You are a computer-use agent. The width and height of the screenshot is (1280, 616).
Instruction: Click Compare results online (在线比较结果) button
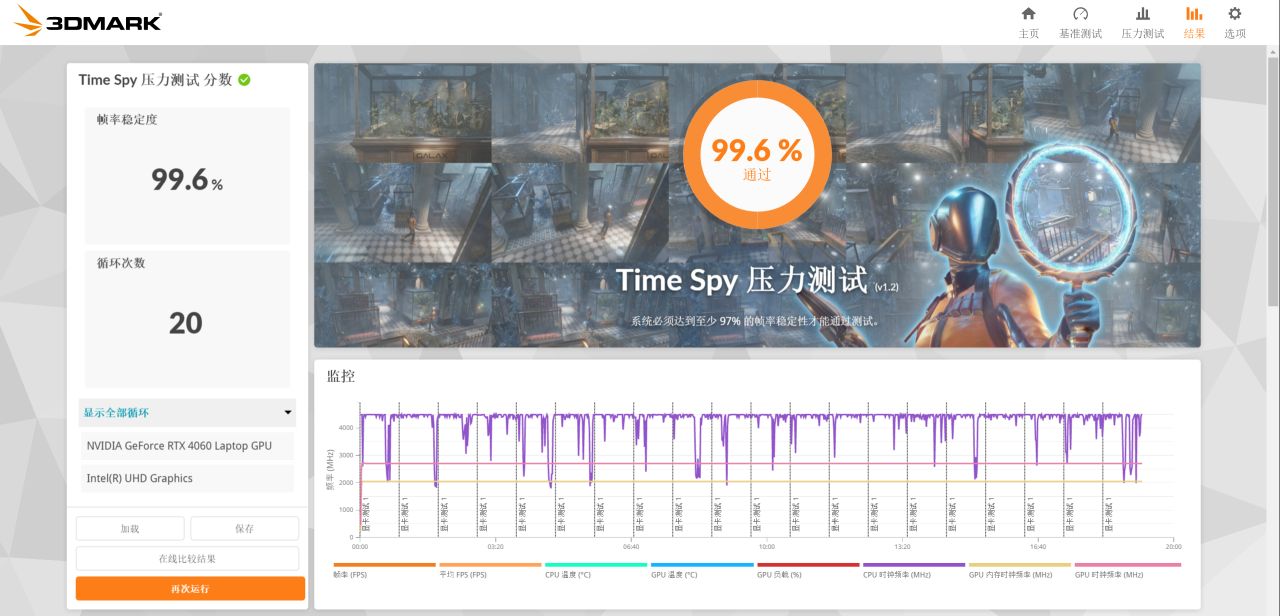point(187,558)
